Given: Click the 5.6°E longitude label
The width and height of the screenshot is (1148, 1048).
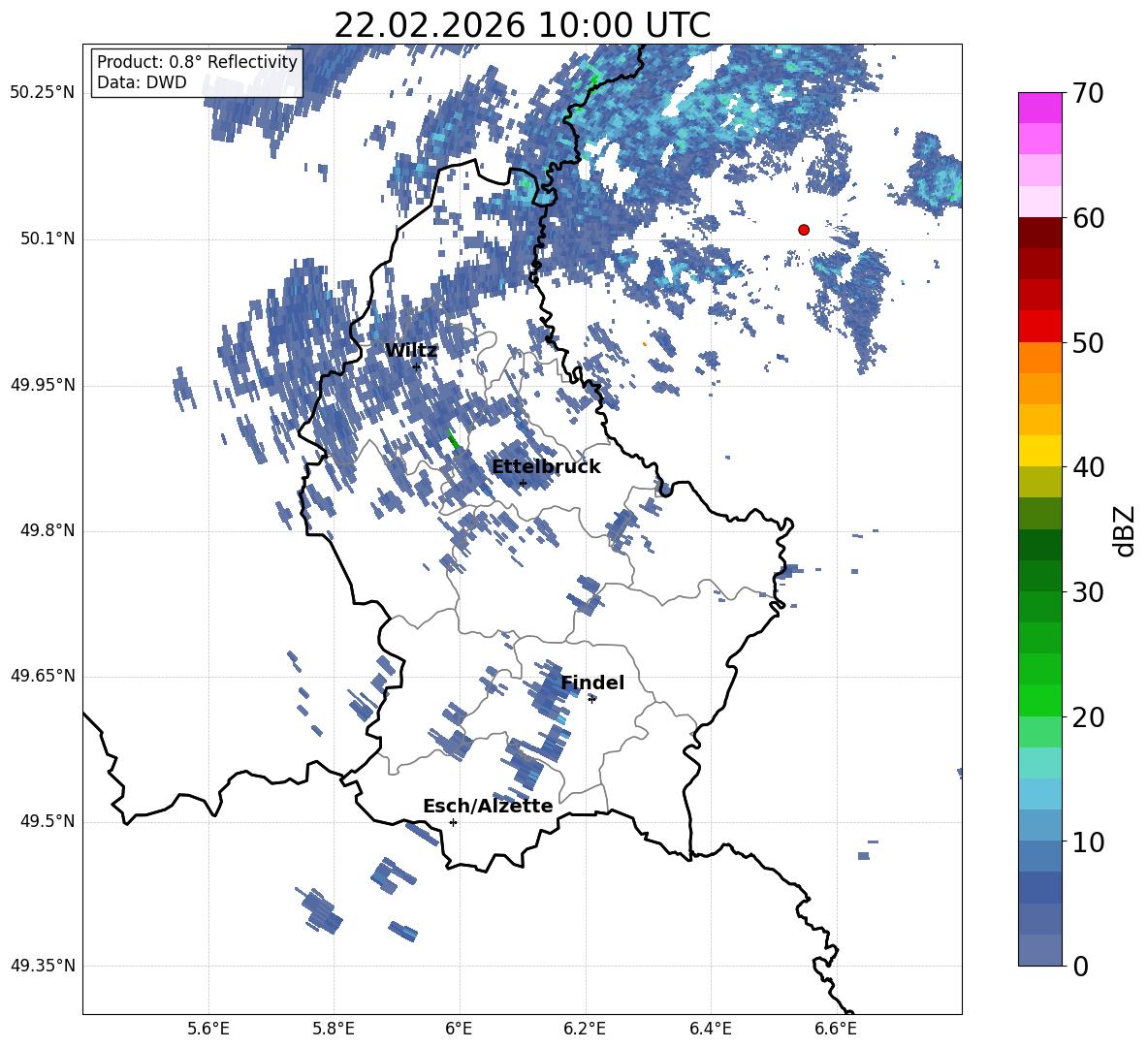Looking at the screenshot, I should point(208,1029).
